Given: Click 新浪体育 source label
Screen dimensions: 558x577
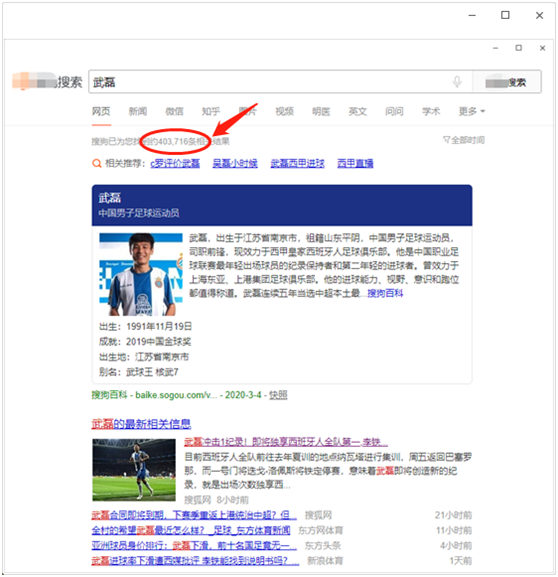Looking at the screenshot, I should point(325,560).
